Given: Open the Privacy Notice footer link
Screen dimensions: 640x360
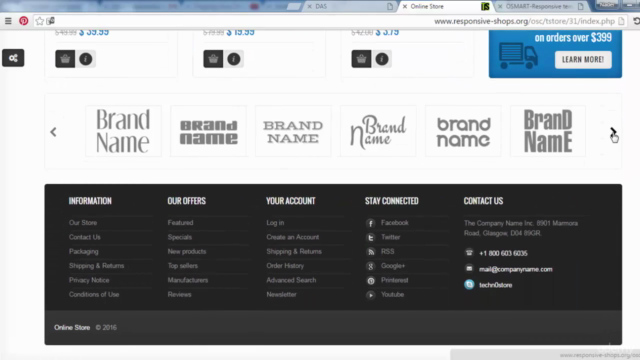Looking at the screenshot, I should point(89,280).
